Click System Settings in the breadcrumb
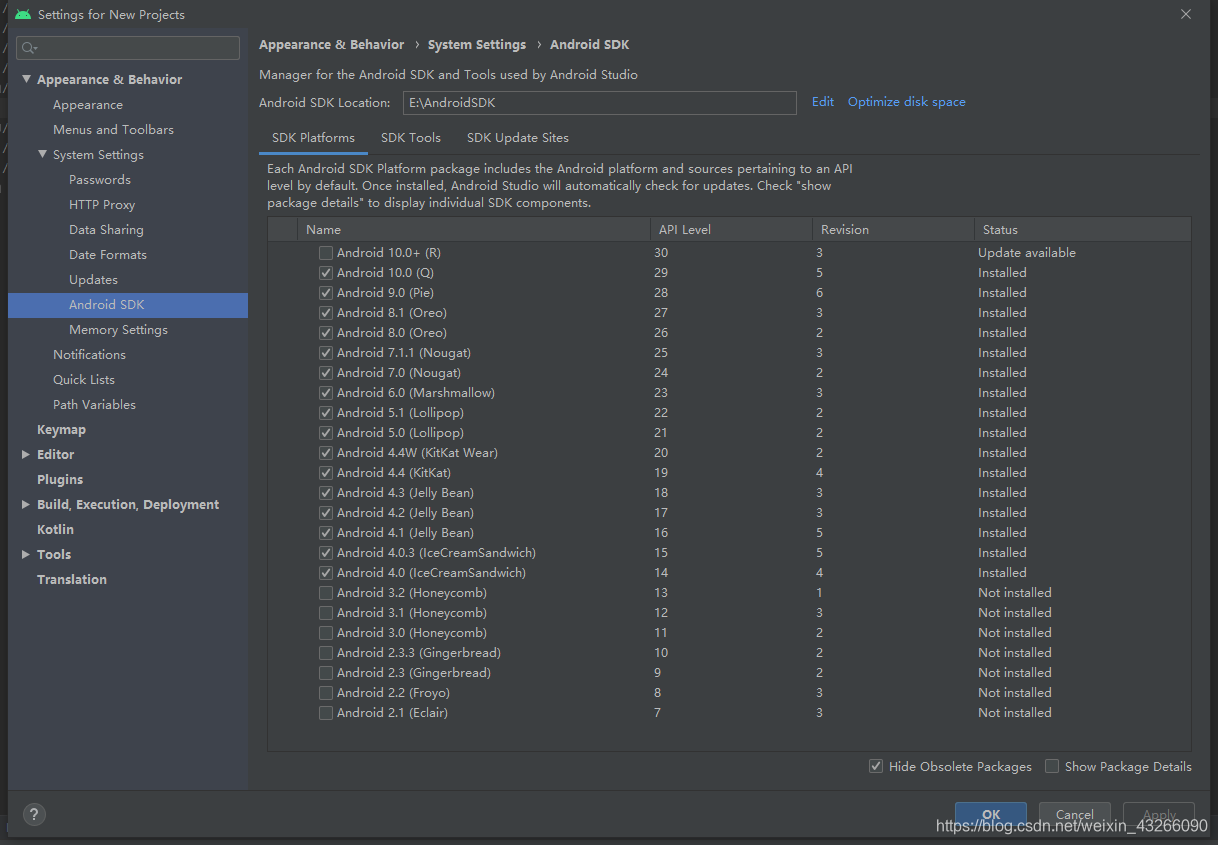 pos(477,45)
